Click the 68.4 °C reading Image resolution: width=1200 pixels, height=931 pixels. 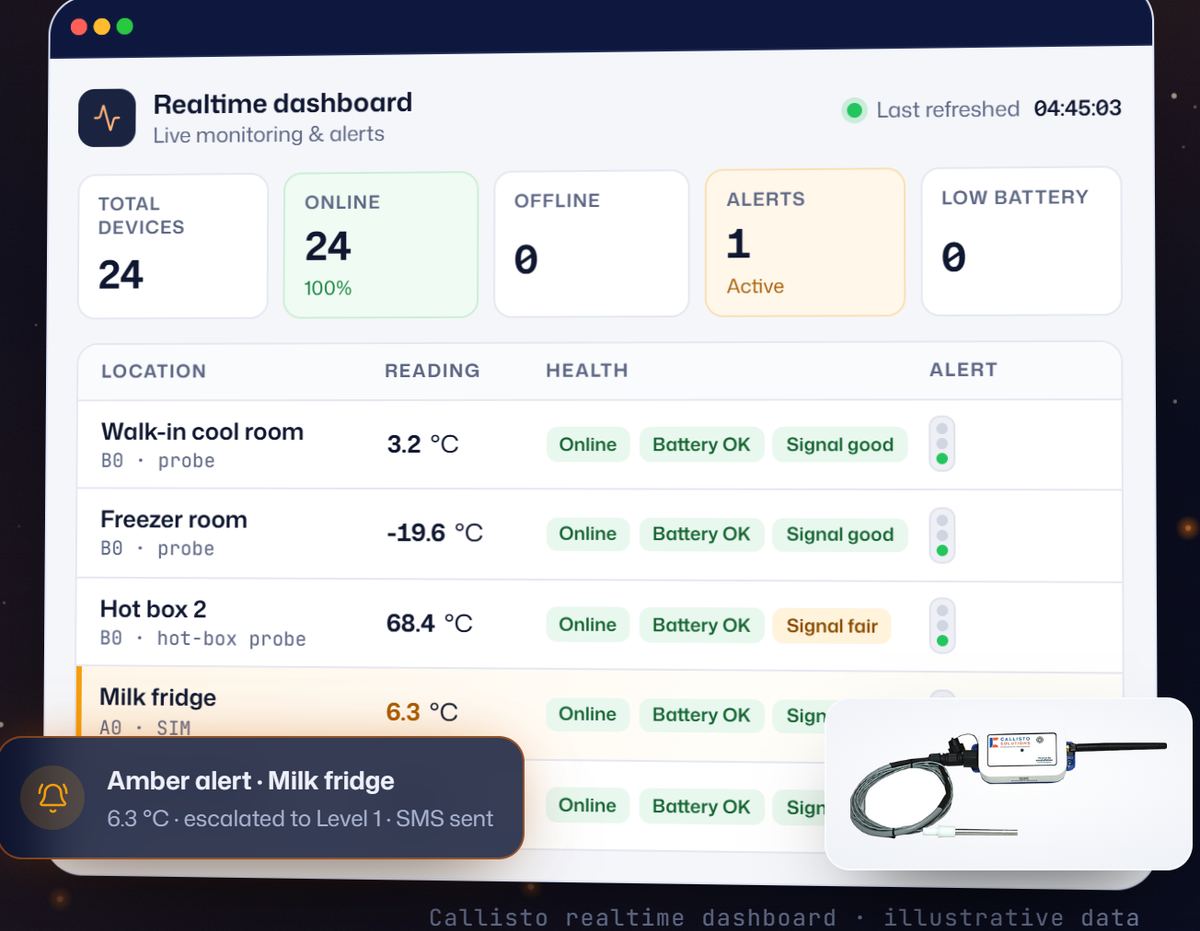click(x=430, y=623)
